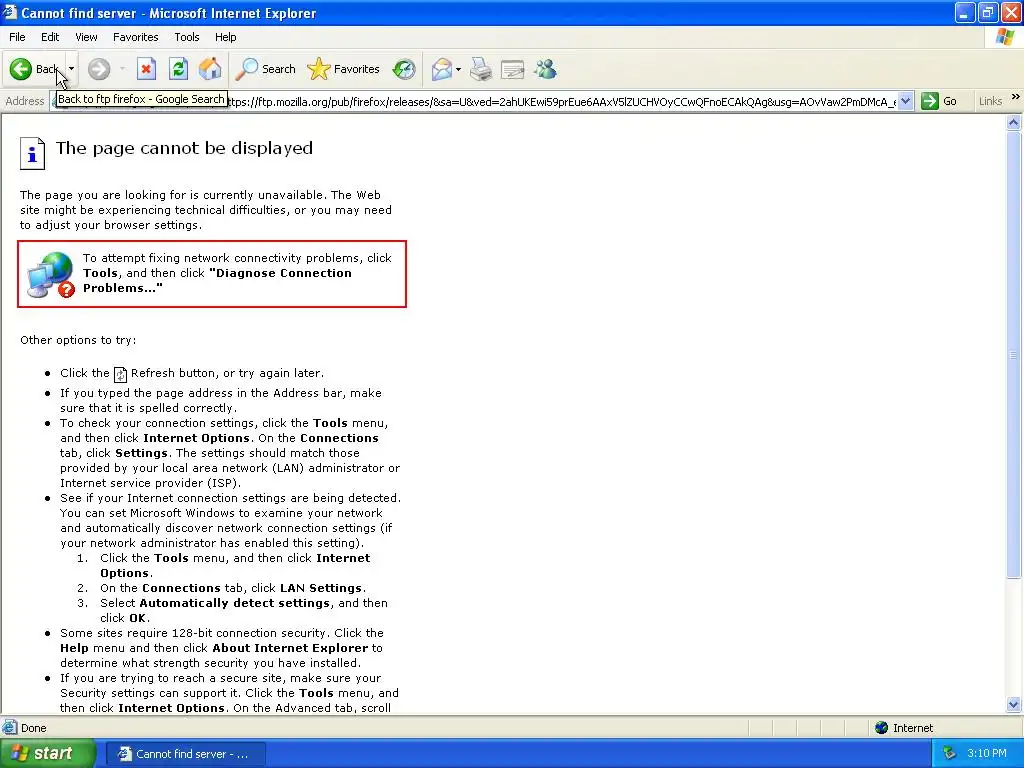The width and height of the screenshot is (1024, 768).
Task: Click the green Back arrow button
Action: click(x=20, y=69)
